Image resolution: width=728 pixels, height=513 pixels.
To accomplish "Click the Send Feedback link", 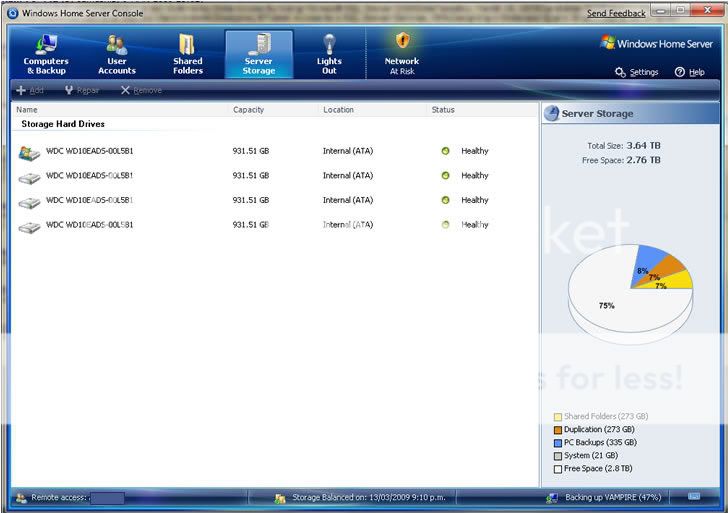I will click(x=616, y=13).
